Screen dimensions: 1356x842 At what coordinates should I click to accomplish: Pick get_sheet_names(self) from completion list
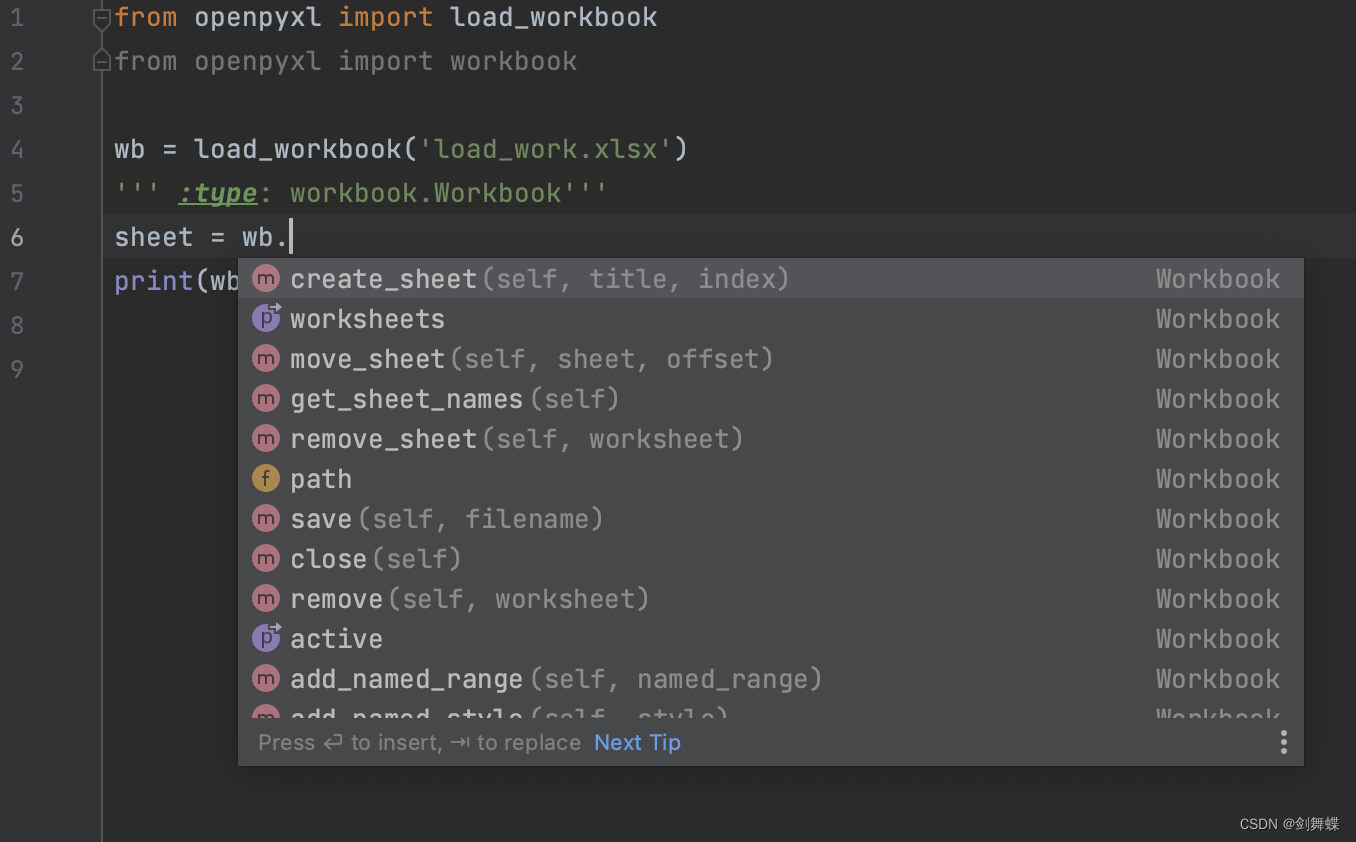click(770, 398)
